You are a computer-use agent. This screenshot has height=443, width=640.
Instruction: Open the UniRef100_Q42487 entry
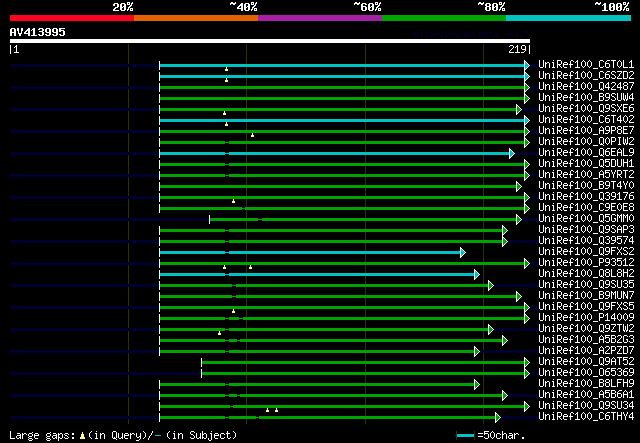coord(586,87)
